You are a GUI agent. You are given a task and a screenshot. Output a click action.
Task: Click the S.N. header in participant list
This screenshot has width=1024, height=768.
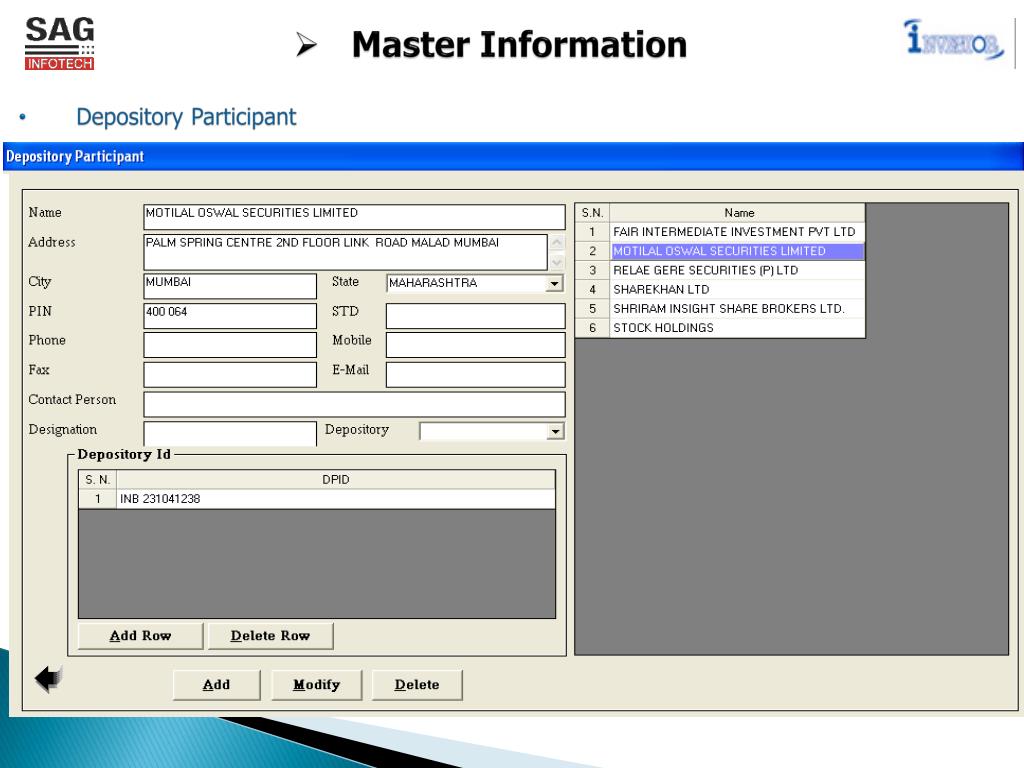click(592, 213)
